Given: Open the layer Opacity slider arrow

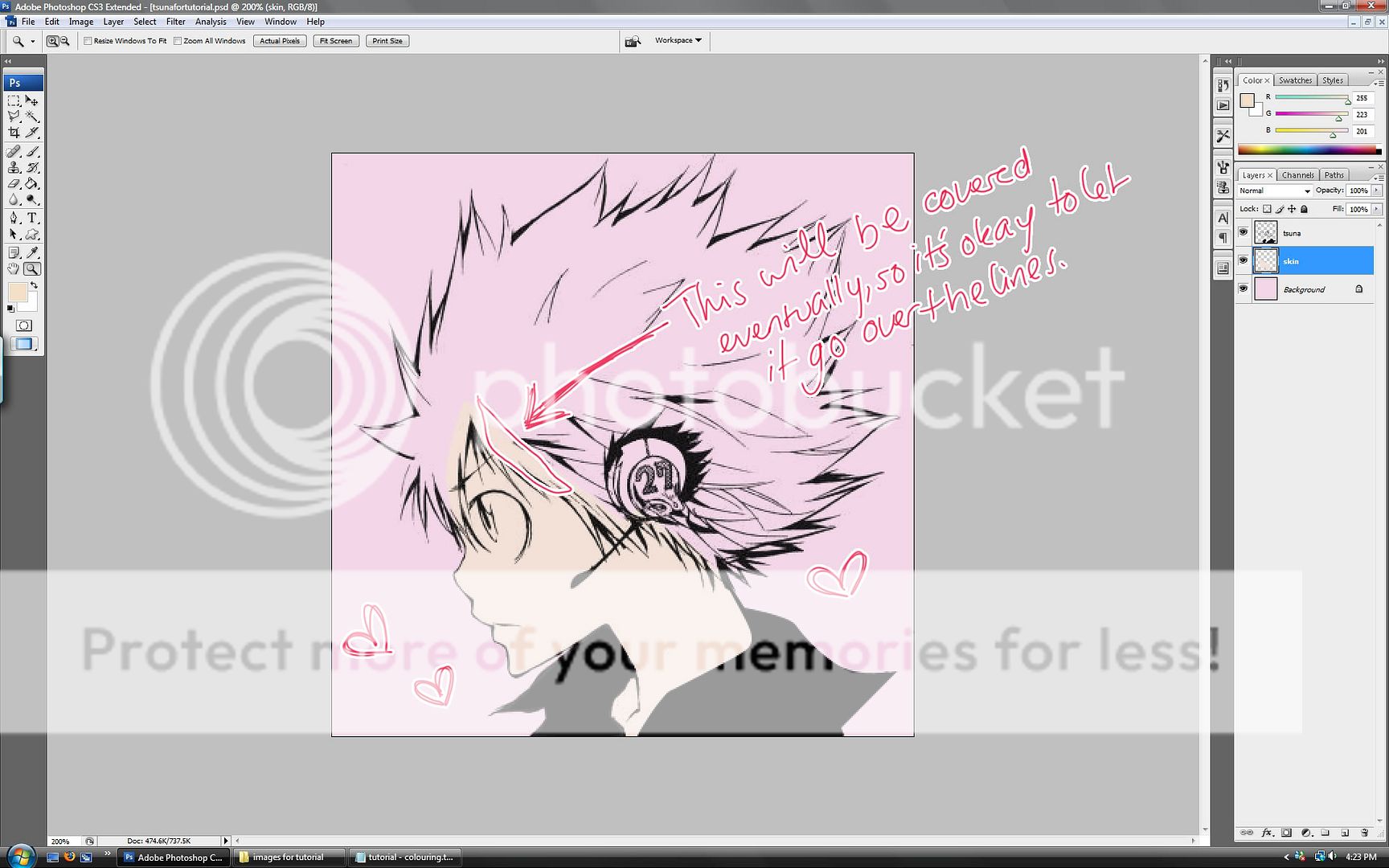Looking at the screenshot, I should coord(1376,190).
